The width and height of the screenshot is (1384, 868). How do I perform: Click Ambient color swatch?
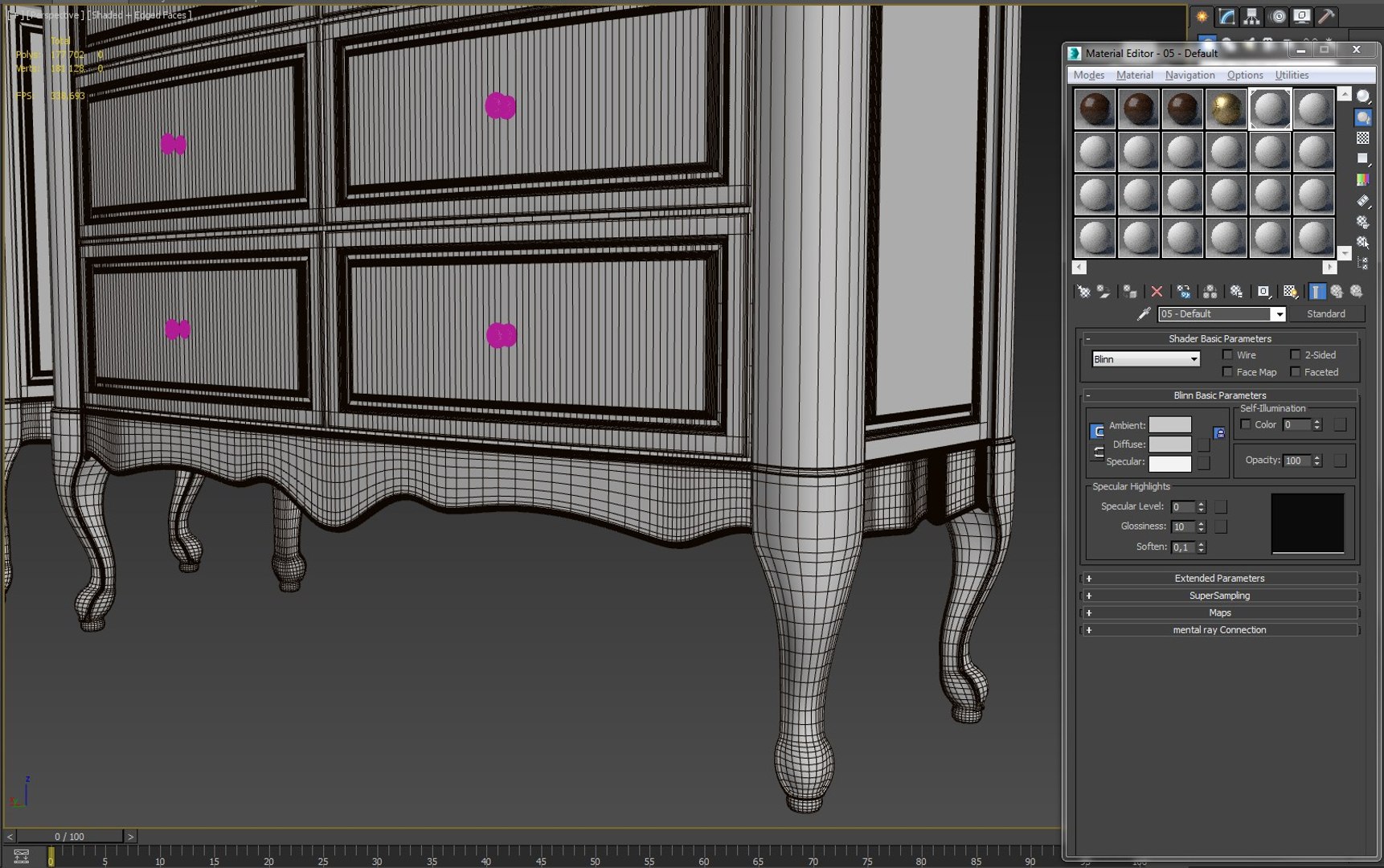[1169, 424]
